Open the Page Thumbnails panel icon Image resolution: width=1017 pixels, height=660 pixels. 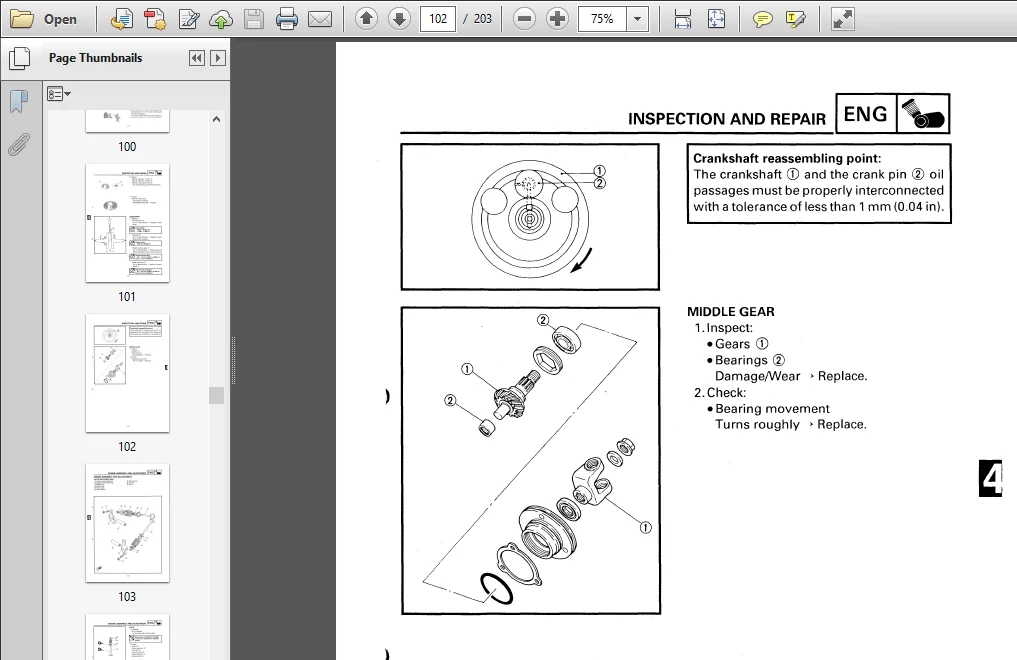pos(19,58)
